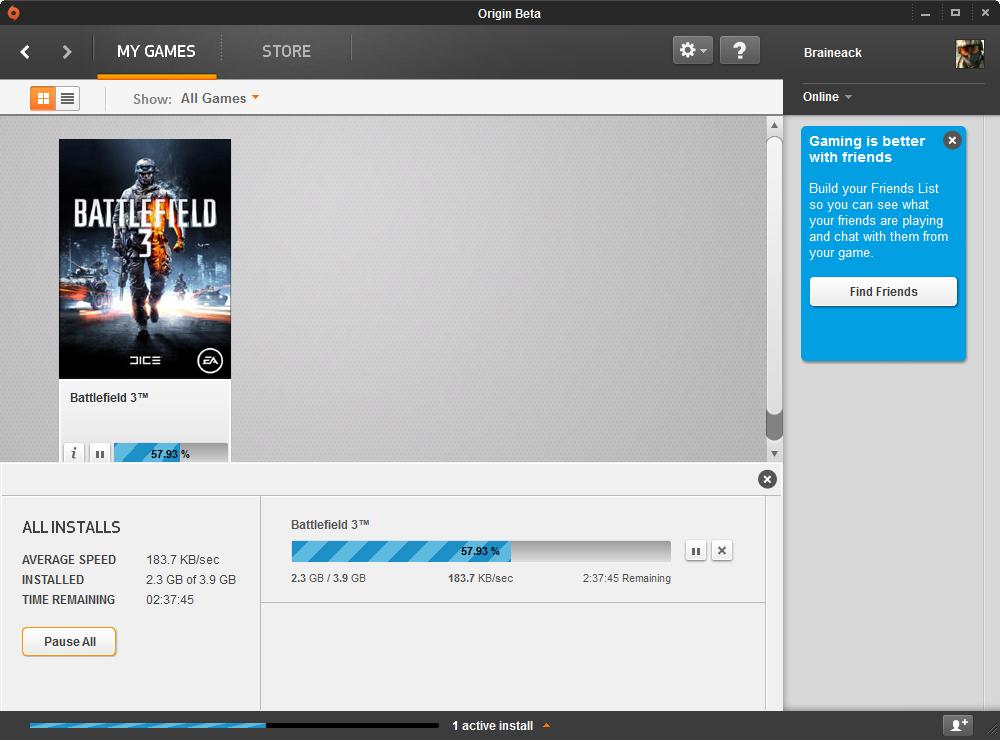Click the games list scrollbar up arrow
This screenshot has height=740, width=1000.
tap(774, 125)
